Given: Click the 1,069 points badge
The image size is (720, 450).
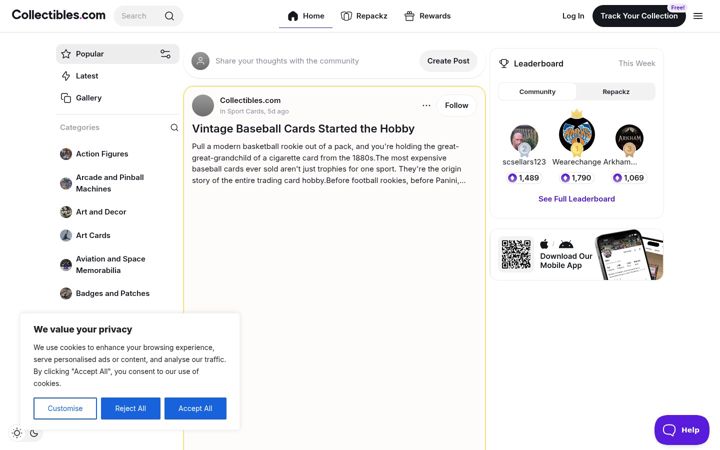Looking at the screenshot, I should (629, 178).
